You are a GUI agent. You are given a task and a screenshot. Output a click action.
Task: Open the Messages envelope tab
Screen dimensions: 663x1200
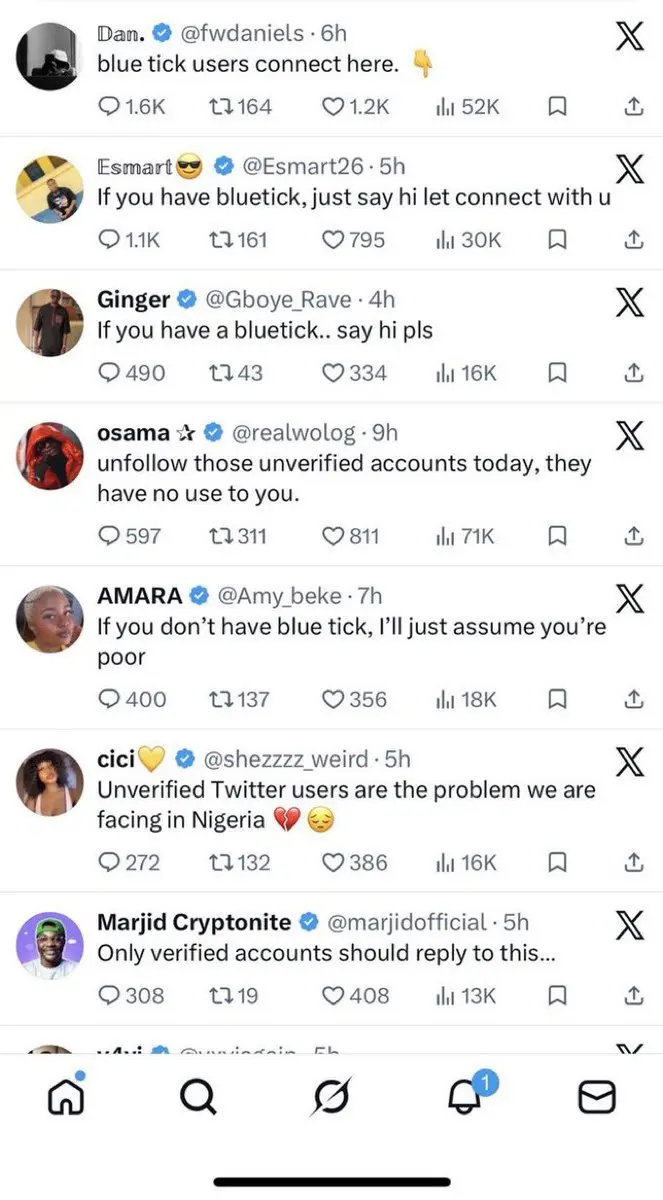[597, 1098]
